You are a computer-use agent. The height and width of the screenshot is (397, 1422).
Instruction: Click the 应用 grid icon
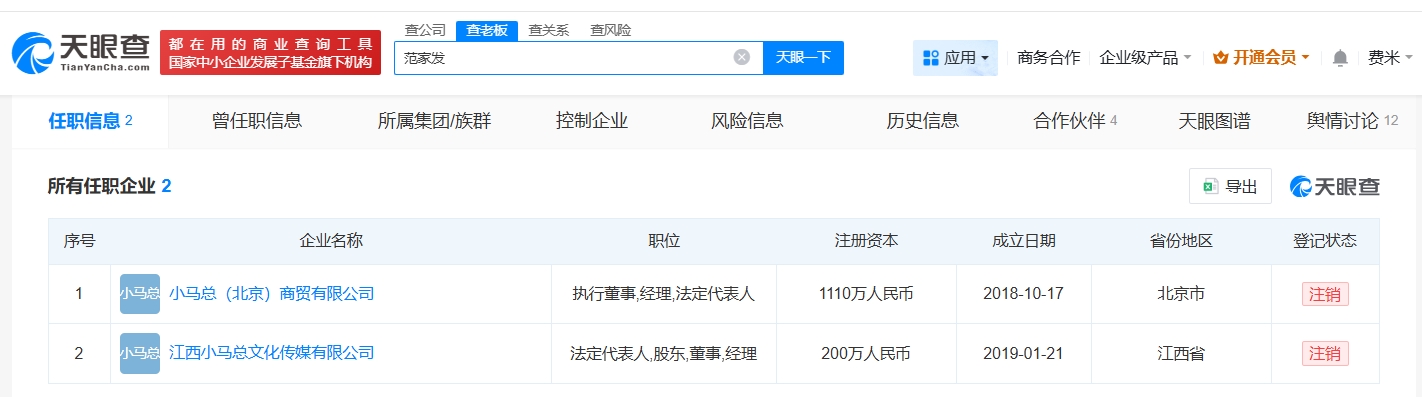[x=930, y=58]
